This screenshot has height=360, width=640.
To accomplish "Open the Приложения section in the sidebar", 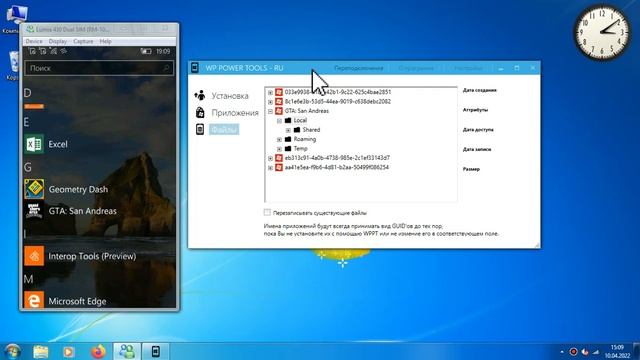I will click(235, 113).
